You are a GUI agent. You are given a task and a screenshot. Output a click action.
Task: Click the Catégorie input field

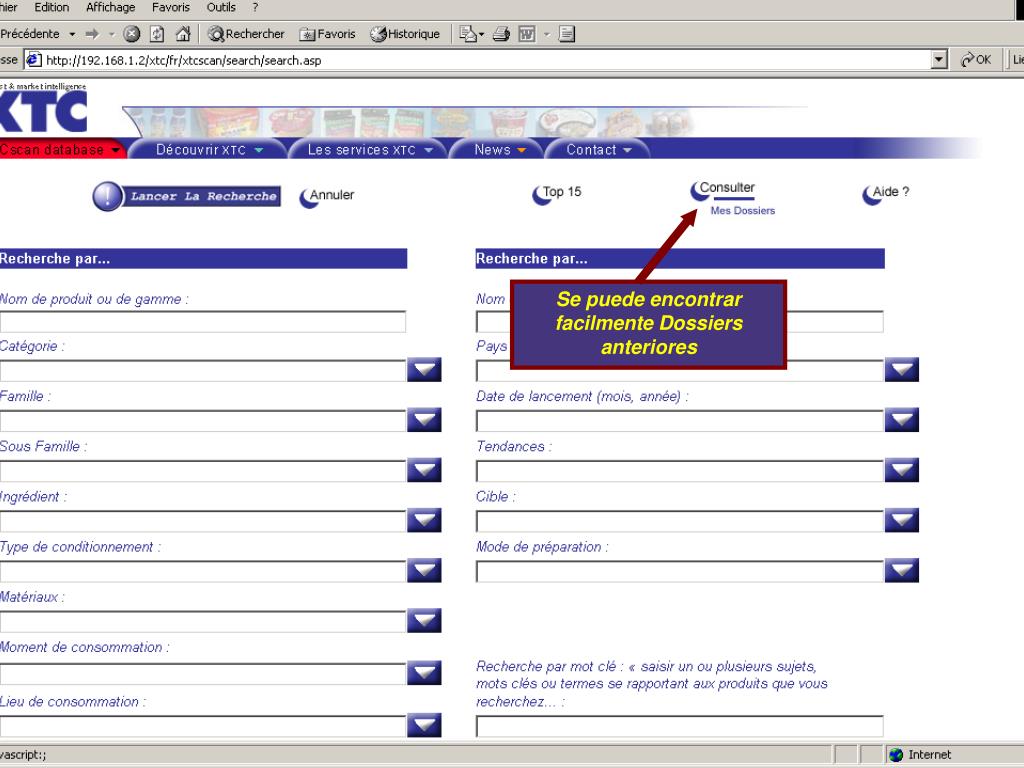203,370
